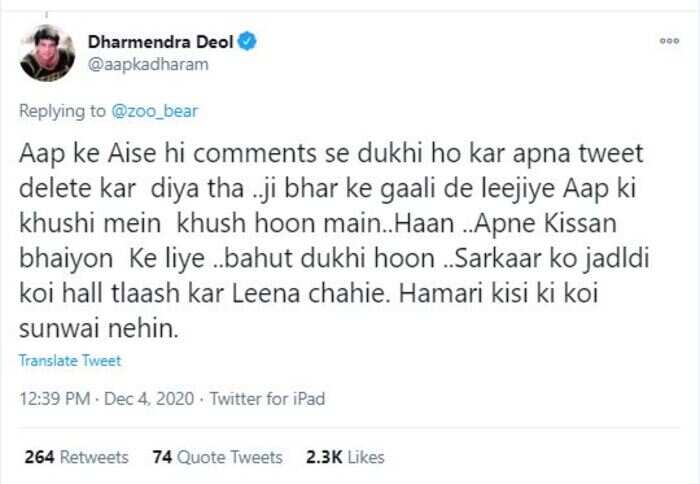View the 2.3K Likes list
The height and width of the screenshot is (484, 700).
tap(345, 457)
